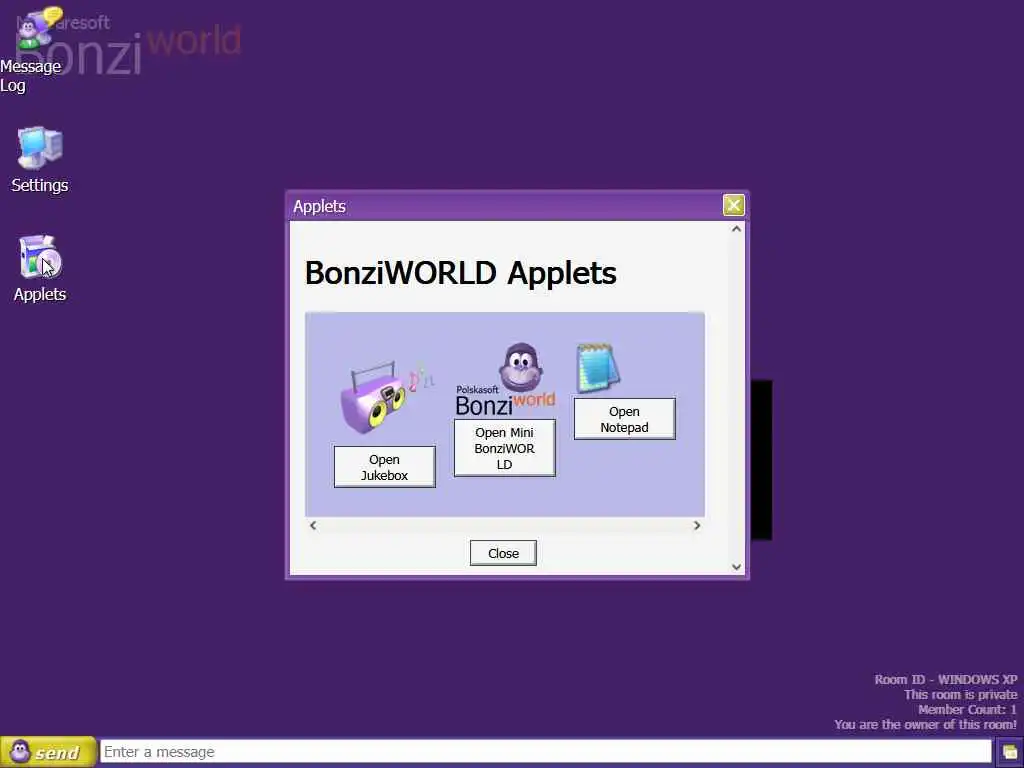Click the Open Jukebox button
The height and width of the screenshot is (768, 1024).
click(x=385, y=467)
